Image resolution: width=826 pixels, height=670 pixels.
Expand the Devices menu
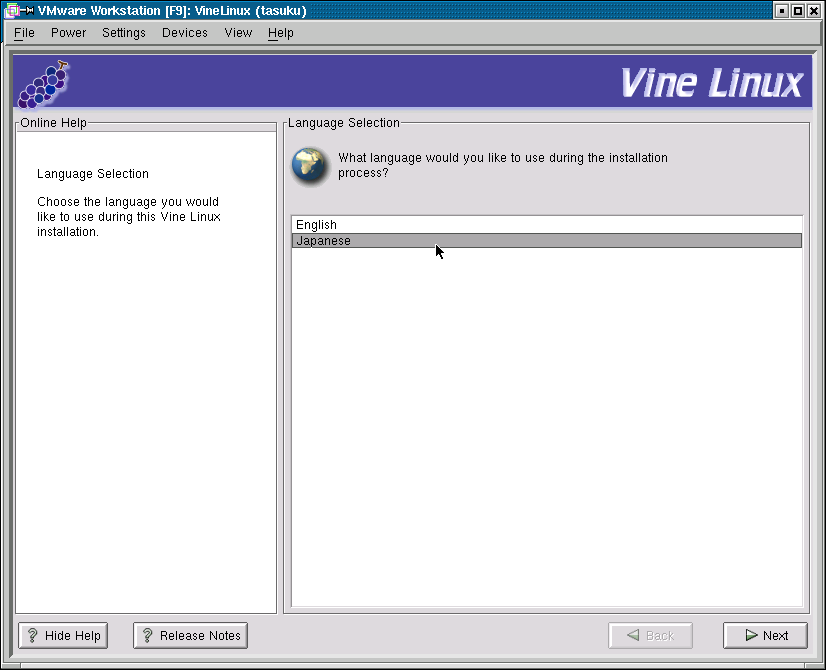(185, 33)
